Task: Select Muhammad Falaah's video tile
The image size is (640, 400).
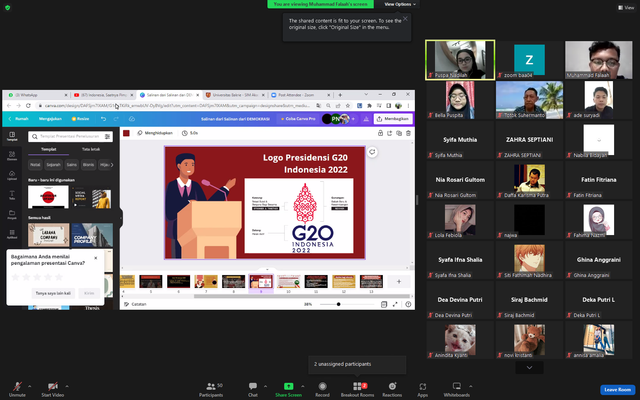Action: pos(598,60)
